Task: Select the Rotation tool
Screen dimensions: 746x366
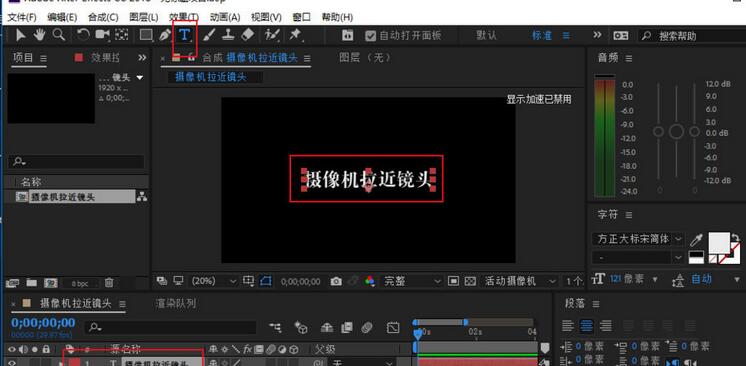Action: tap(83, 35)
